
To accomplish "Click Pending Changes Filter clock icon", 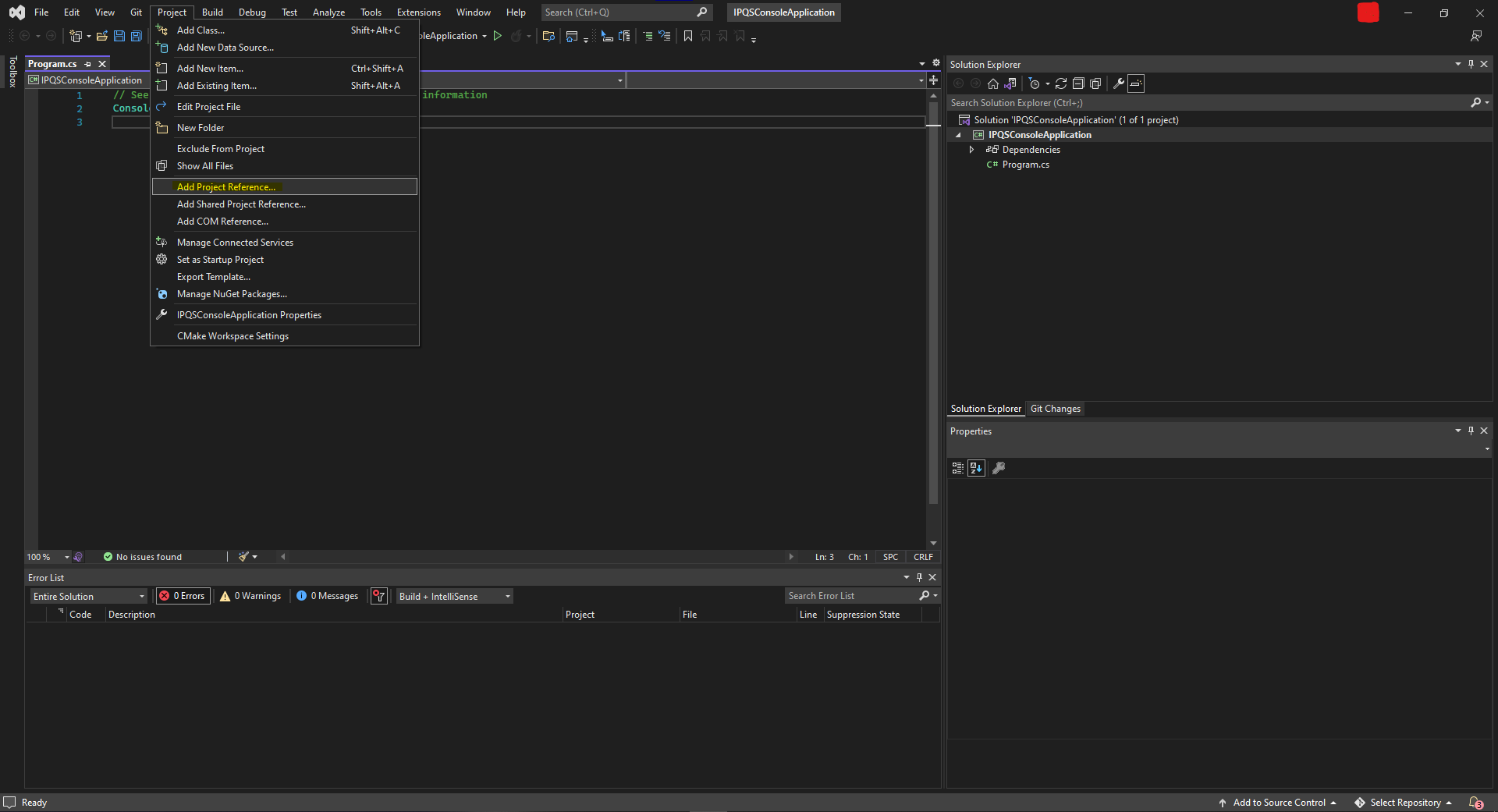I will click(x=1035, y=83).
